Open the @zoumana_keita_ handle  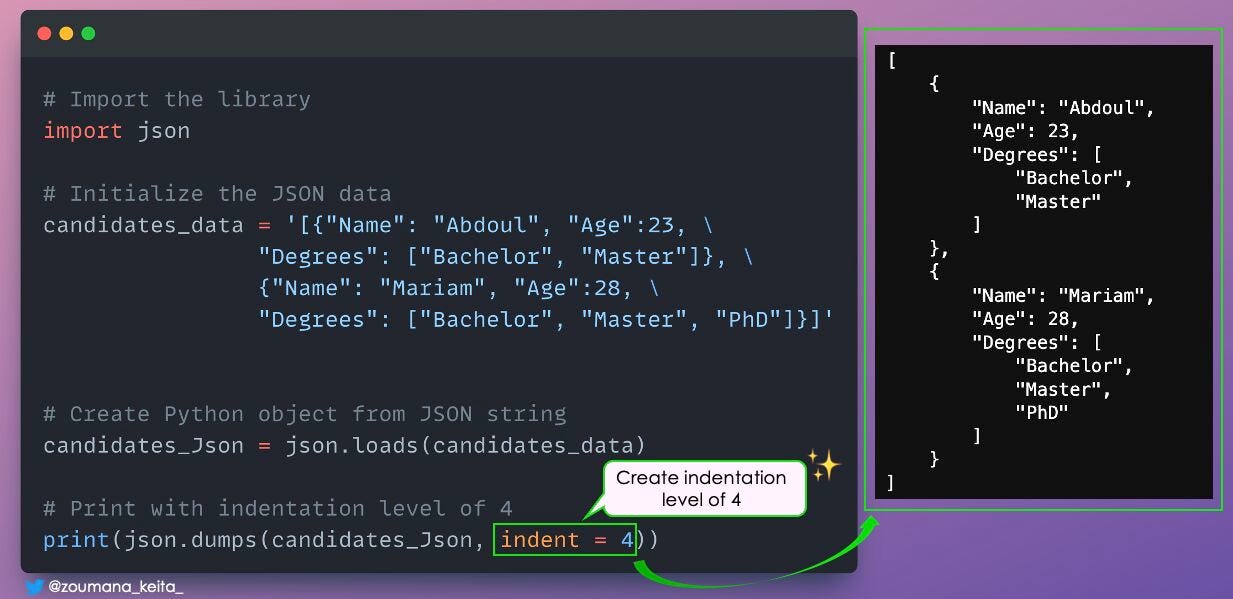coord(116,588)
